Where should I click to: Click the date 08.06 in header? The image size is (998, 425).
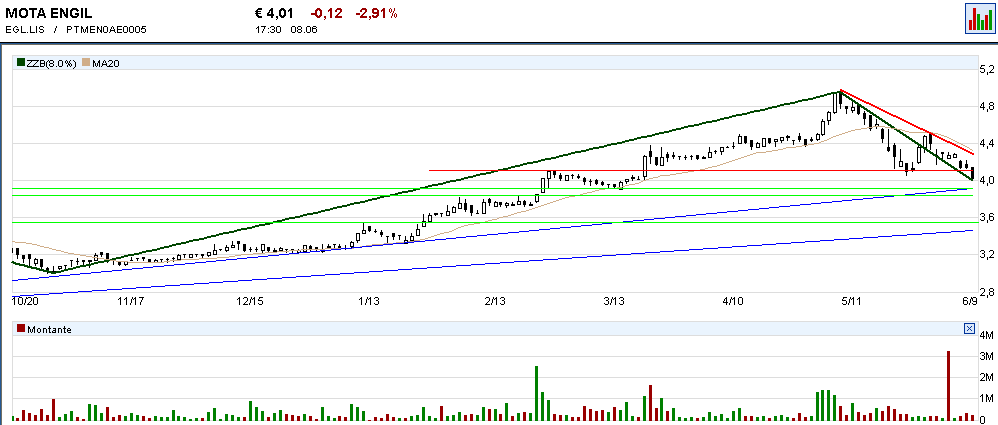[x=304, y=29]
